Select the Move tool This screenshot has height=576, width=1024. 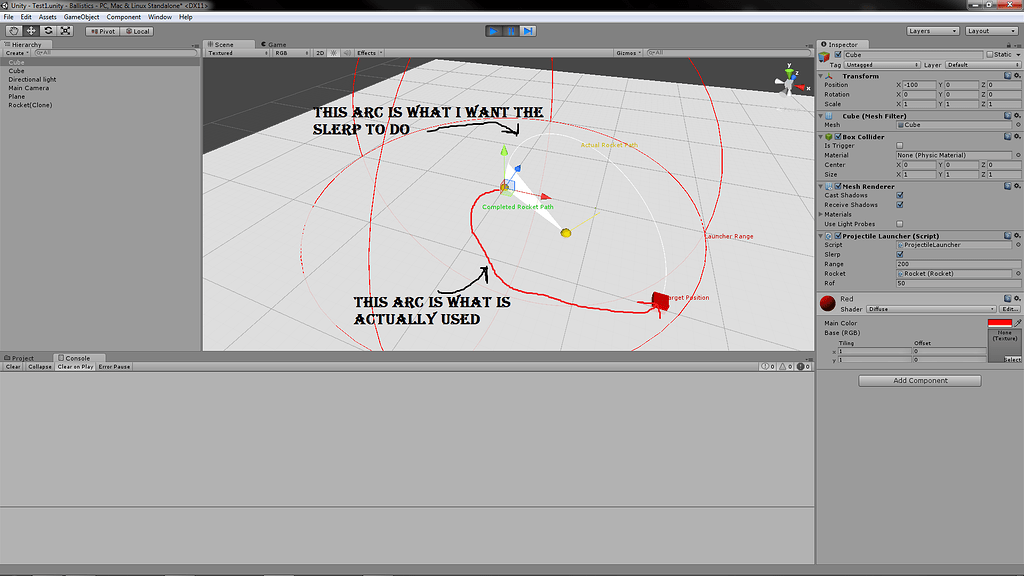tap(31, 31)
